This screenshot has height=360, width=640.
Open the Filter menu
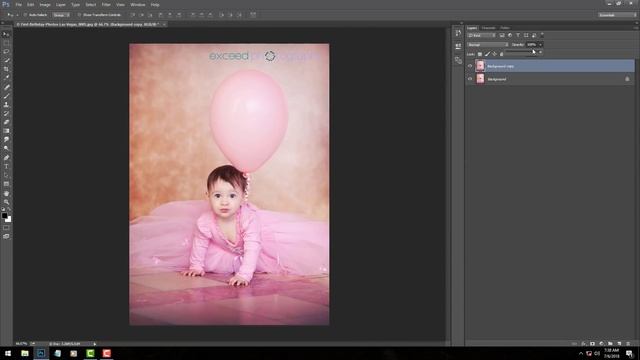click(106, 4)
